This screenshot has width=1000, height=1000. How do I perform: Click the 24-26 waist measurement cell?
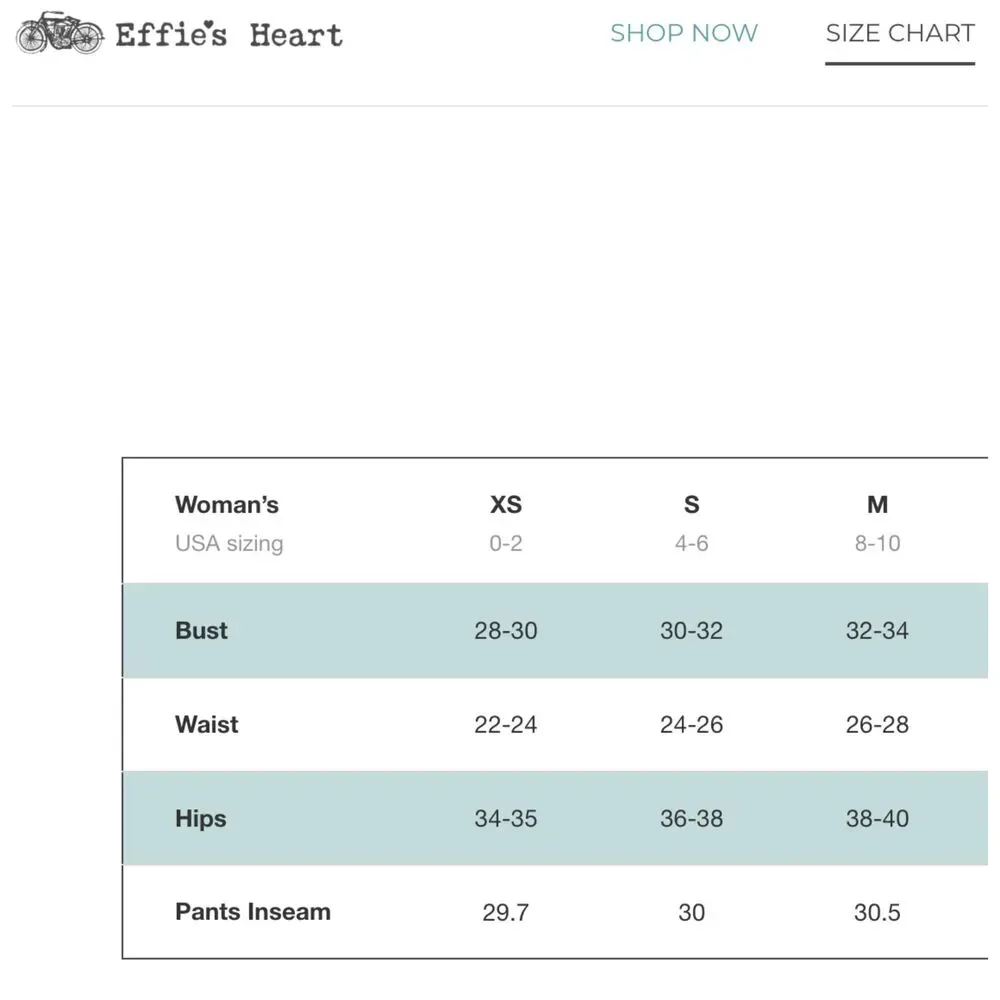[691, 724]
